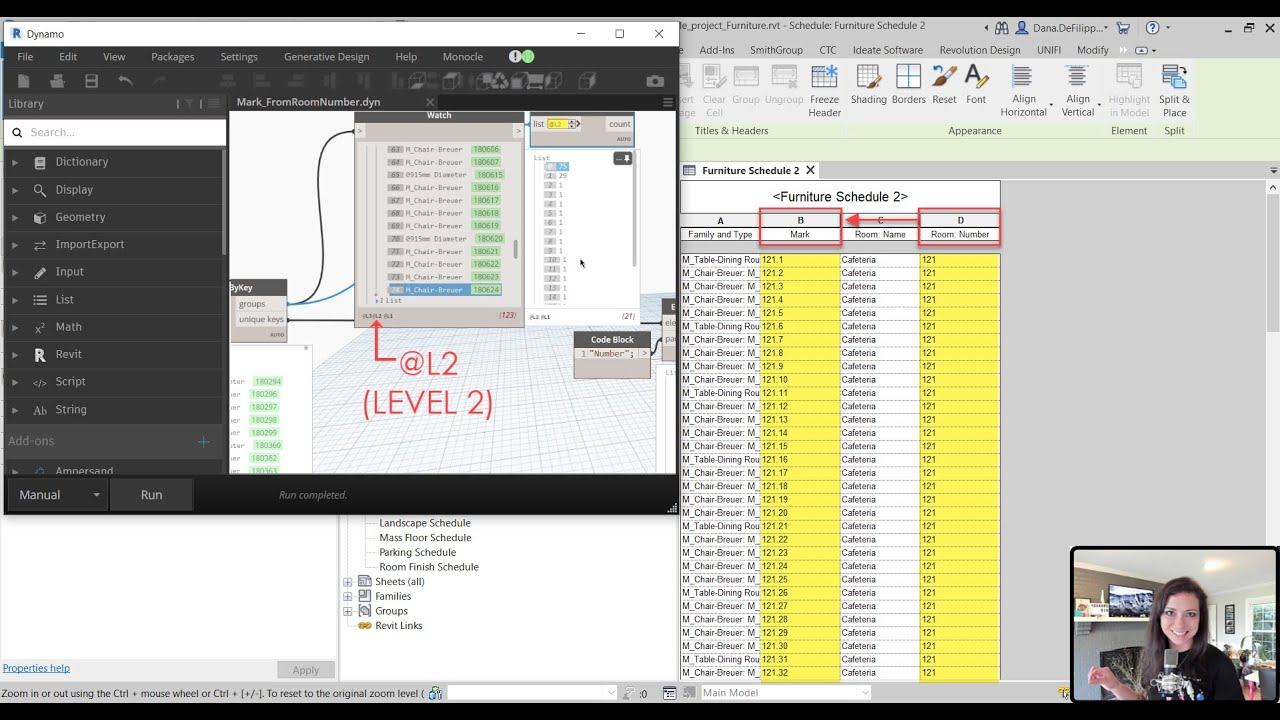Viewport: 1280px width, 720px height.
Task: Click the Revit help question mark icon
Action: tap(1152, 28)
